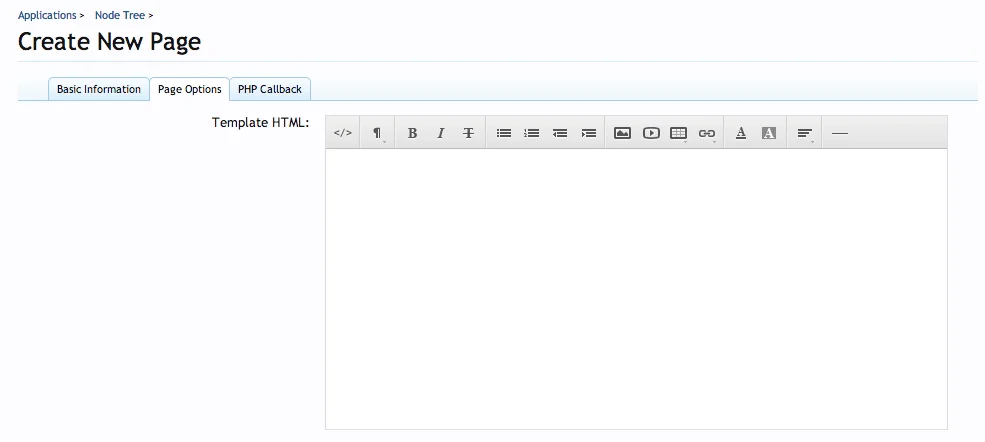
Task: Insert an unordered bullet list
Action: point(504,133)
